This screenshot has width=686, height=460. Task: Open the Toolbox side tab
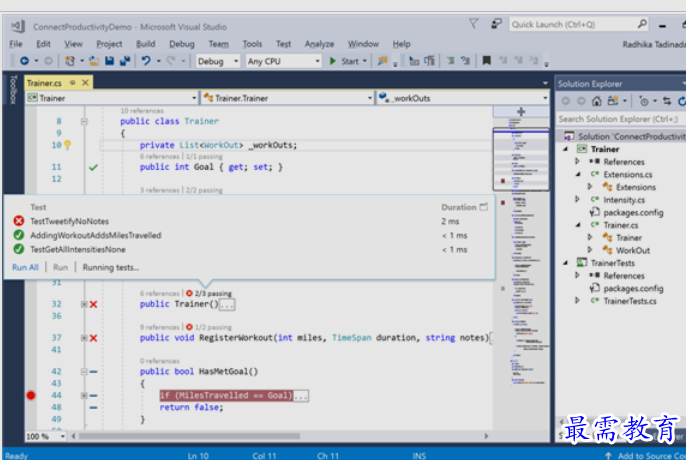pyautogui.click(x=13, y=89)
